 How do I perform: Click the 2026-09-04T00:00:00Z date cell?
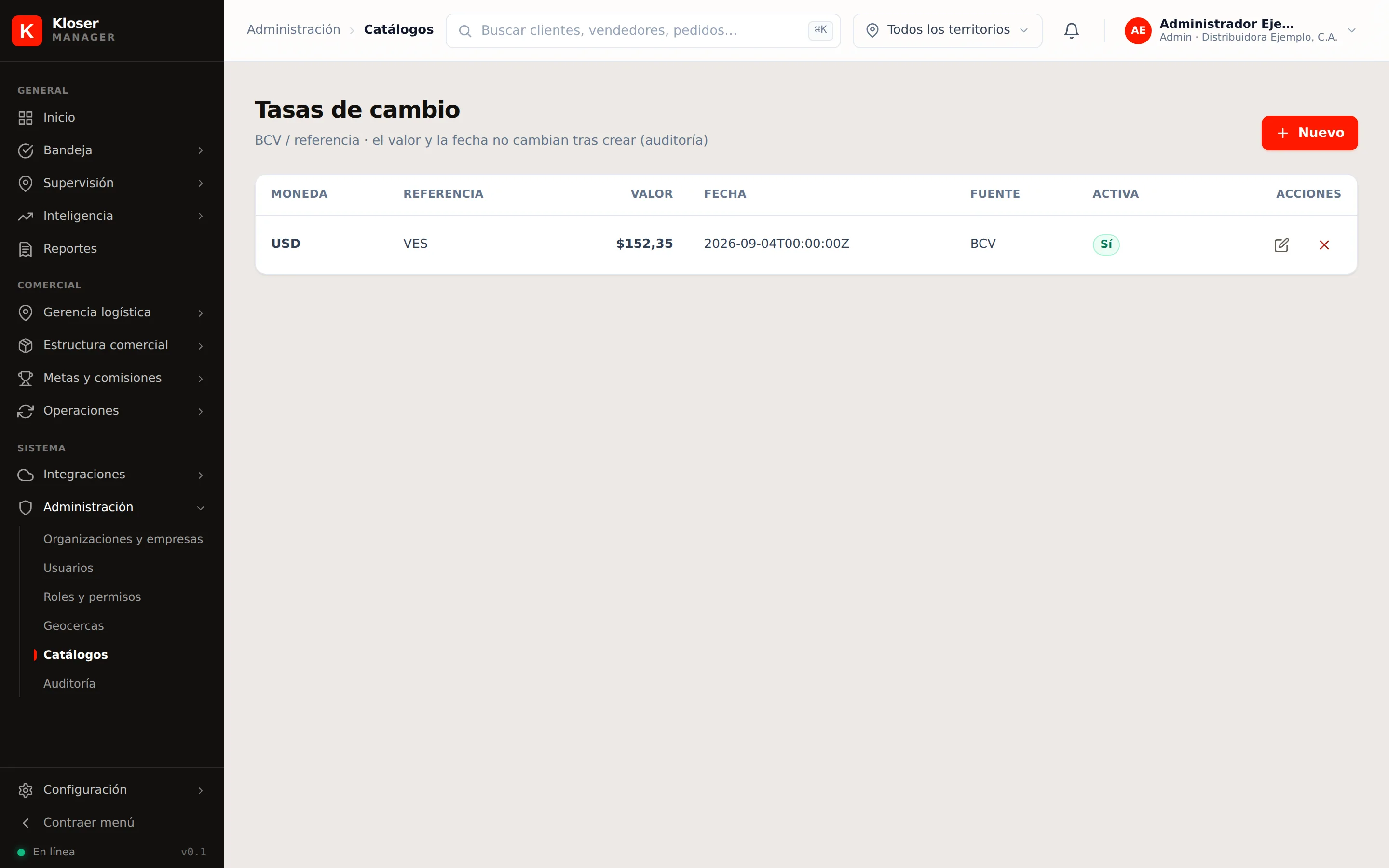coord(776,244)
